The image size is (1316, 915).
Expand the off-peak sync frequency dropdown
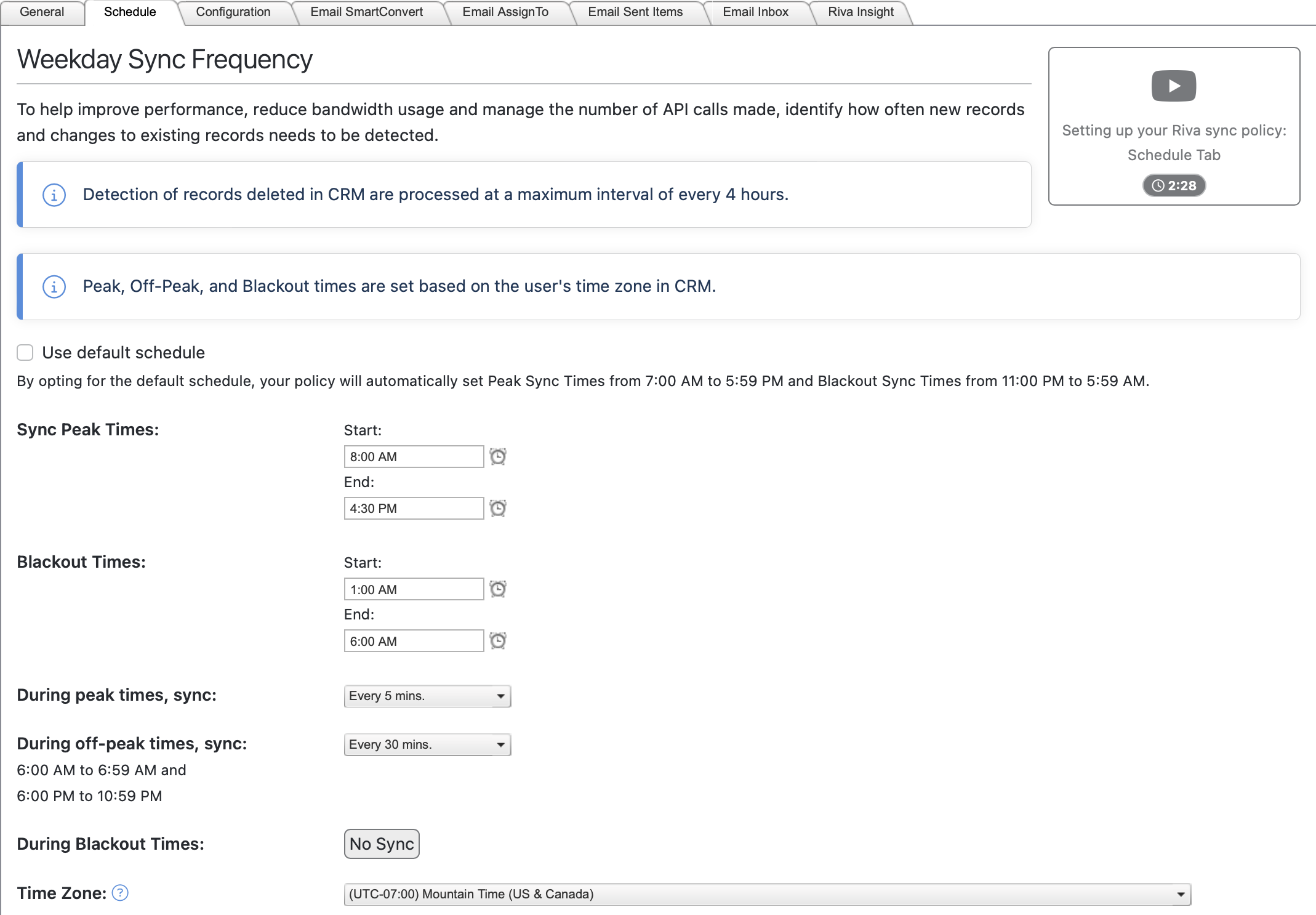427,744
